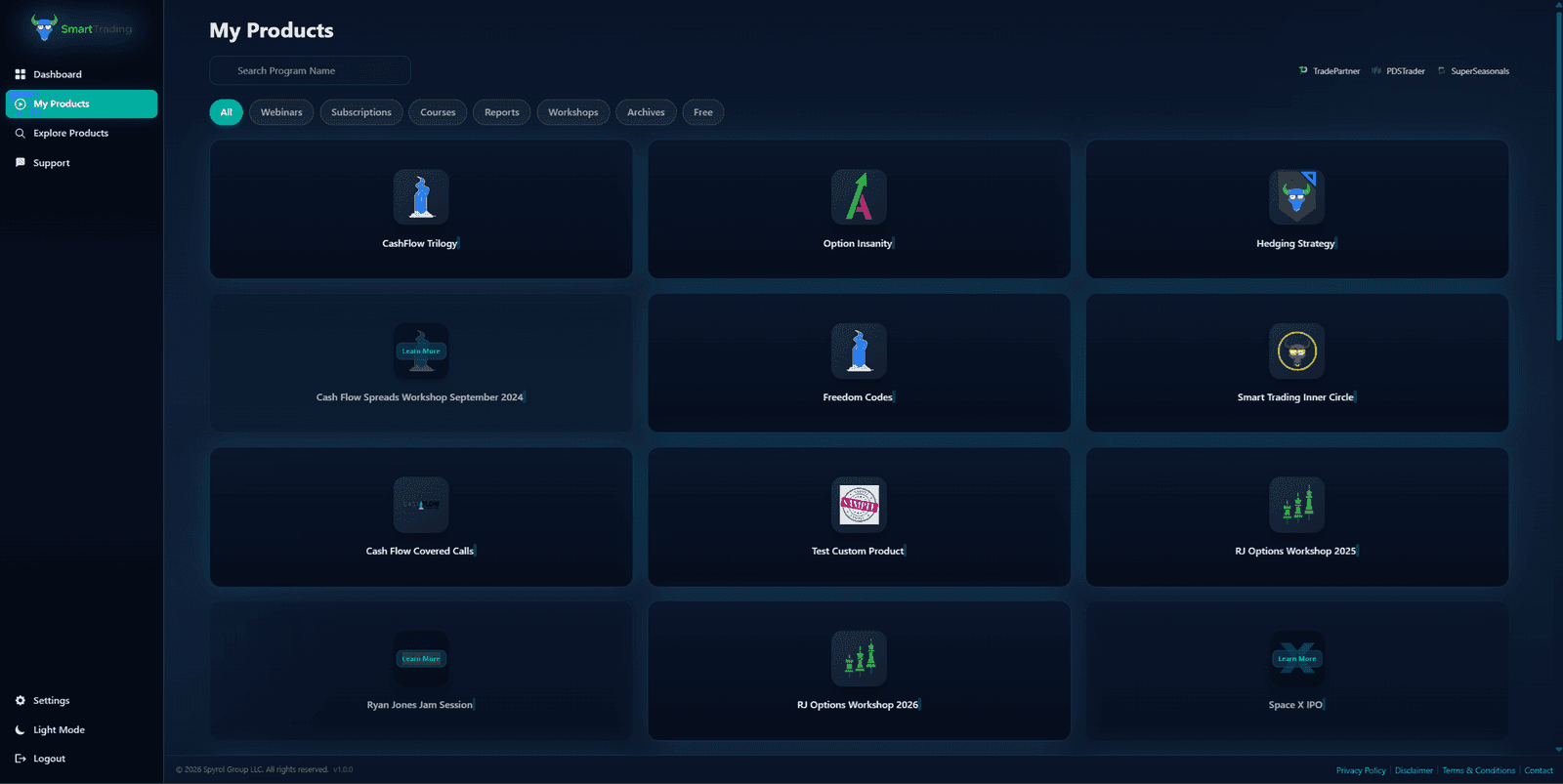This screenshot has width=1563, height=784.
Task: Click the SuperSeasonals icon at top
Action: coord(1441,70)
